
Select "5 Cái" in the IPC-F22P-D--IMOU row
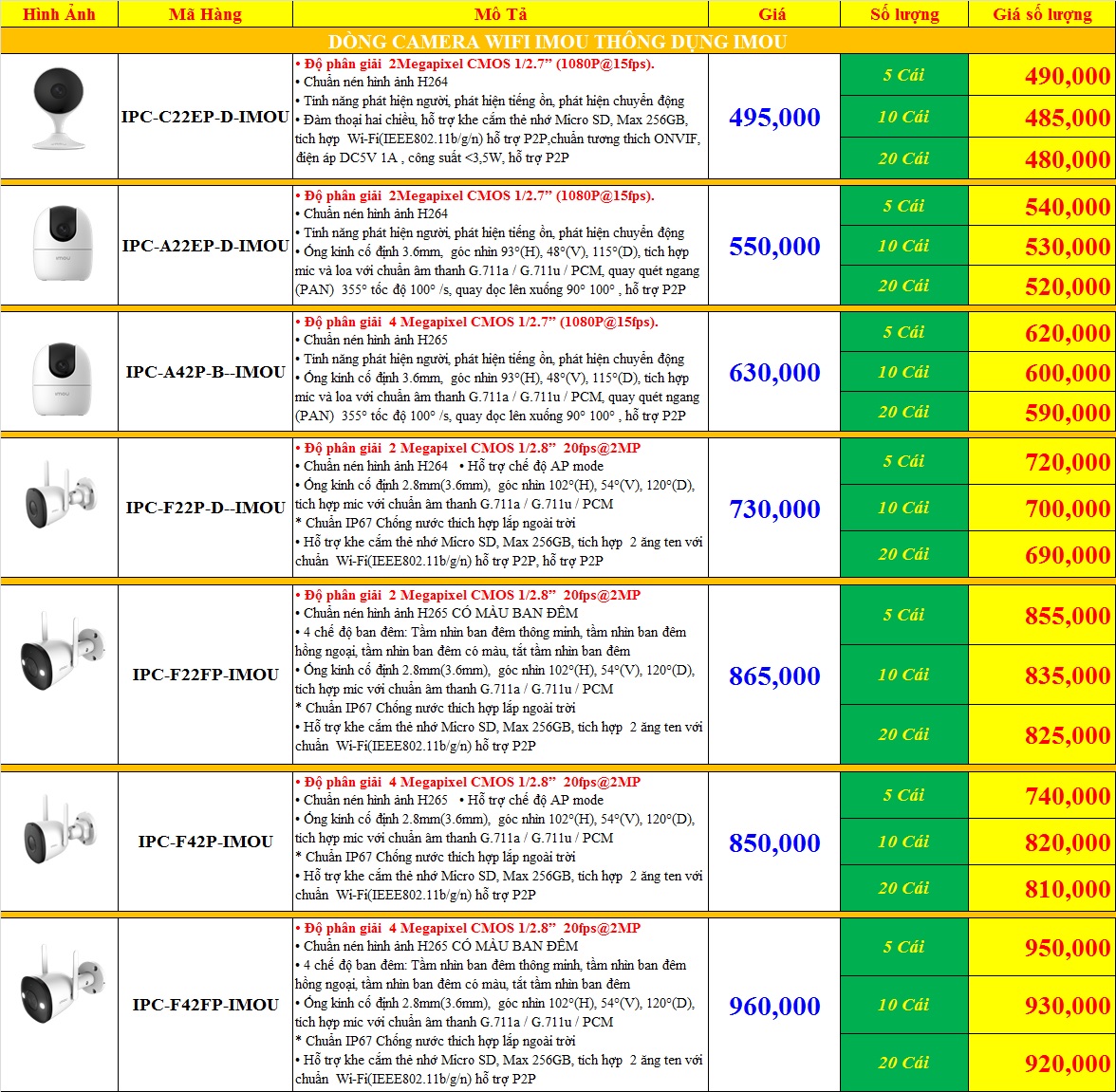pyautogui.click(x=903, y=461)
